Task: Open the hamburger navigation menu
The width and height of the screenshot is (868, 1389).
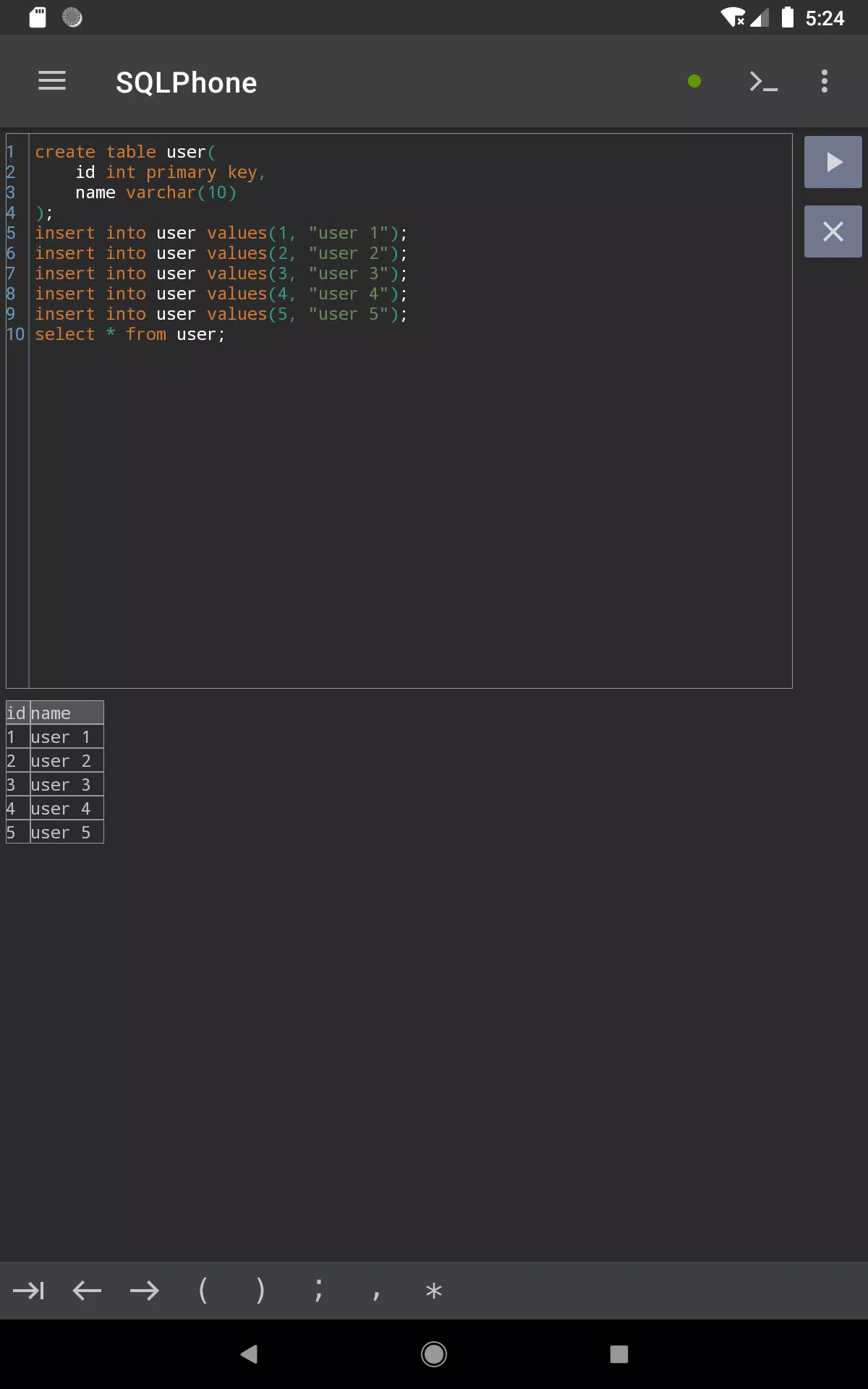Action: (52, 81)
